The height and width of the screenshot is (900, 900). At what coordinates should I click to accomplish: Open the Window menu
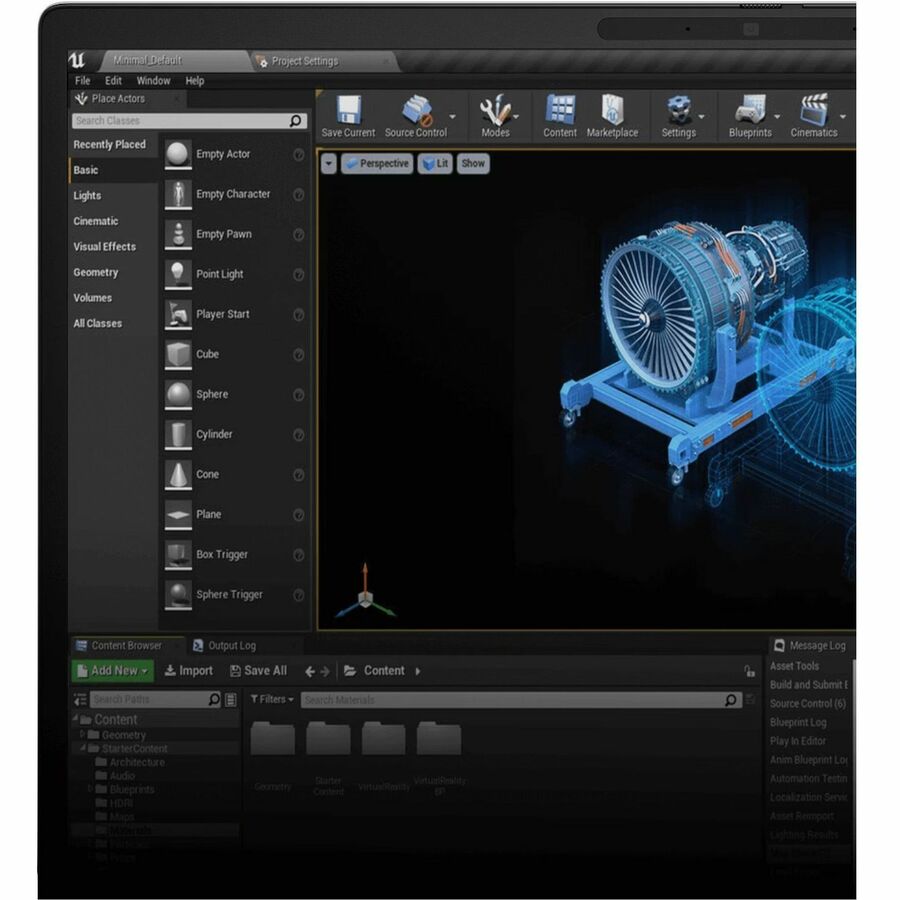(x=153, y=81)
